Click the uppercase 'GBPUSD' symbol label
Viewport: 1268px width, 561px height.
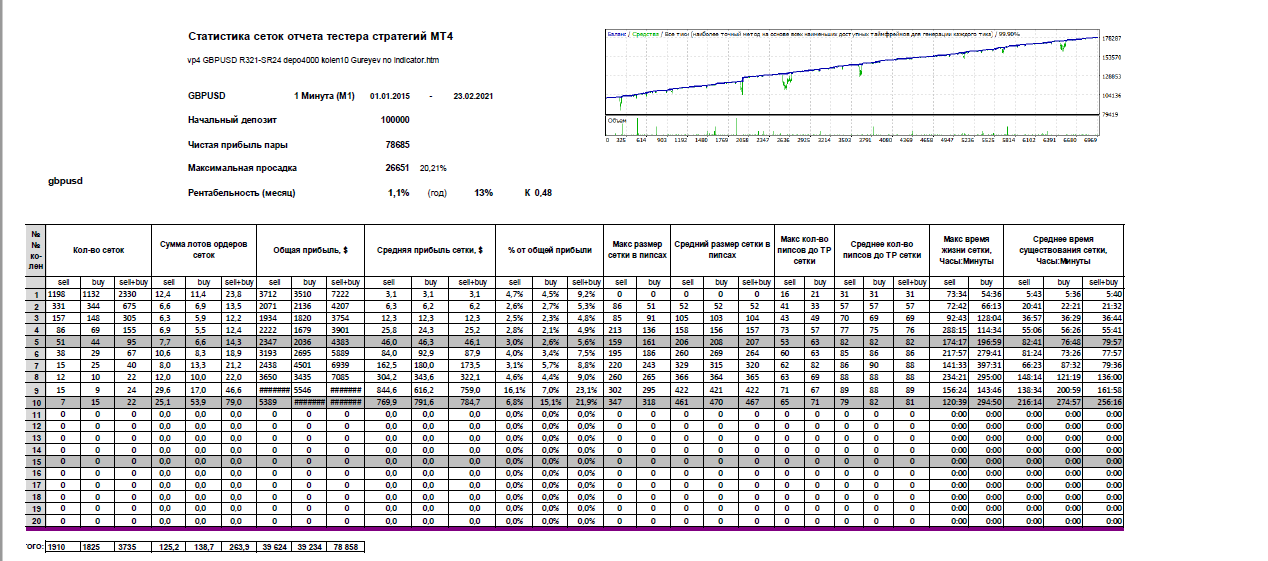click(206, 96)
